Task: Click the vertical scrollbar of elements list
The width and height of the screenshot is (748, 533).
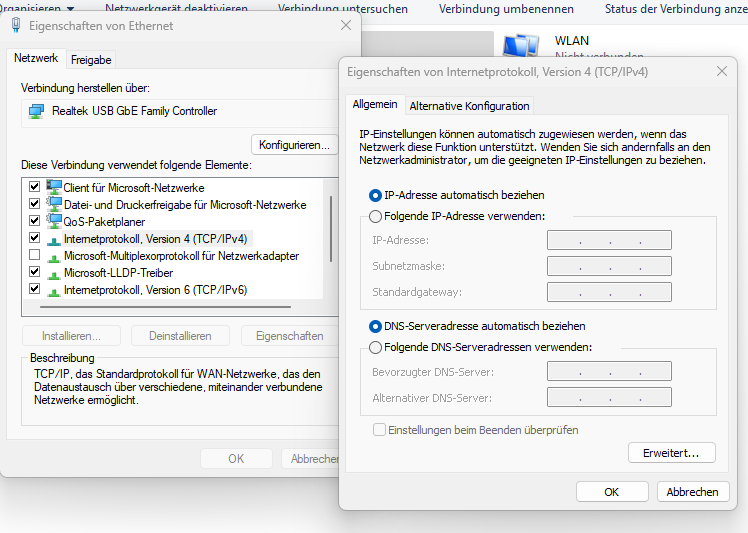Action: [331, 229]
